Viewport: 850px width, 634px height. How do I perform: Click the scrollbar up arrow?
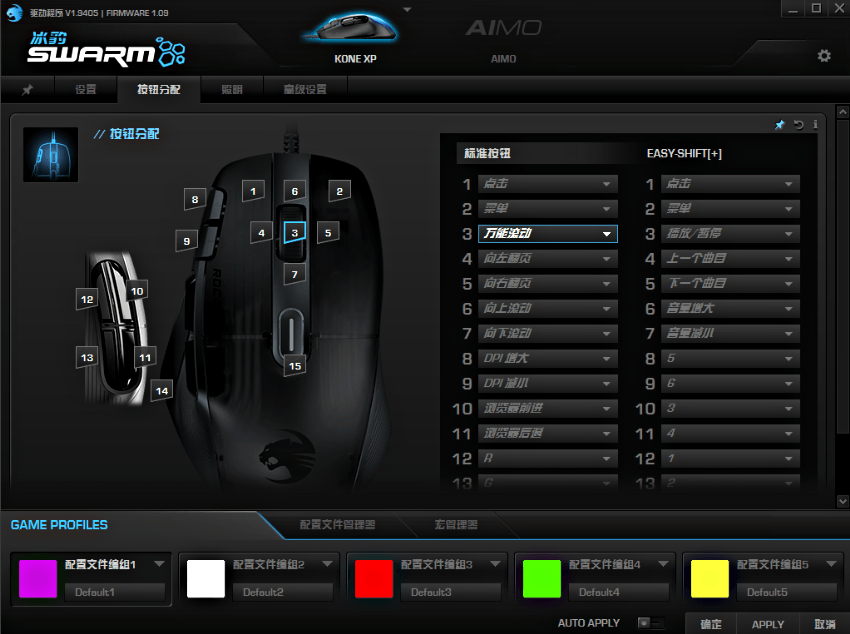pyautogui.click(x=842, y=112)
